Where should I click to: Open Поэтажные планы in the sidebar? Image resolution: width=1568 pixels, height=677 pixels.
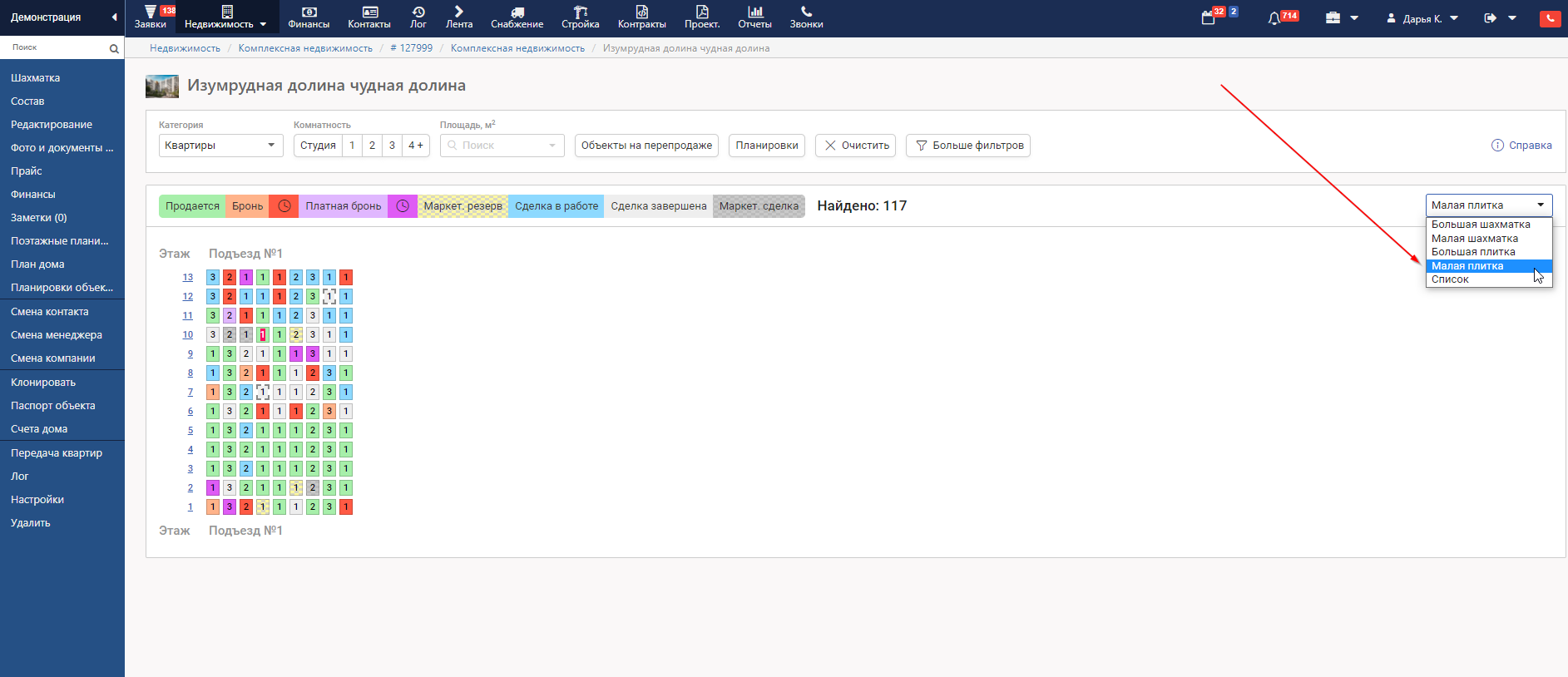[59, 240]
